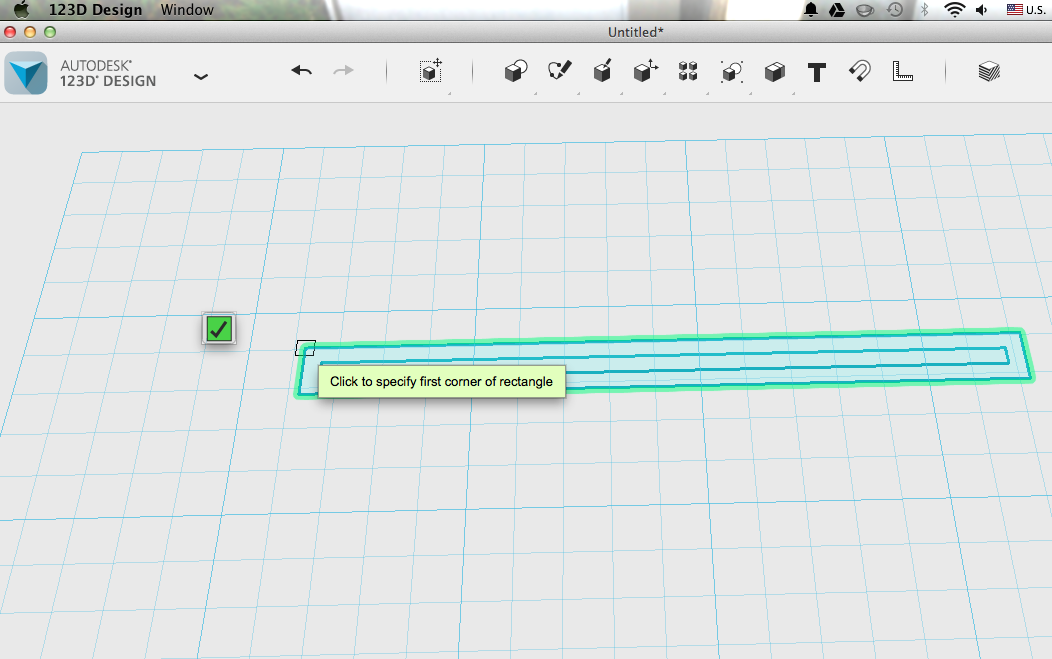This screenshot has width=1052, height=659.
Task: Click the Autodesk 123D Design logo
Action: pos(26,73)
